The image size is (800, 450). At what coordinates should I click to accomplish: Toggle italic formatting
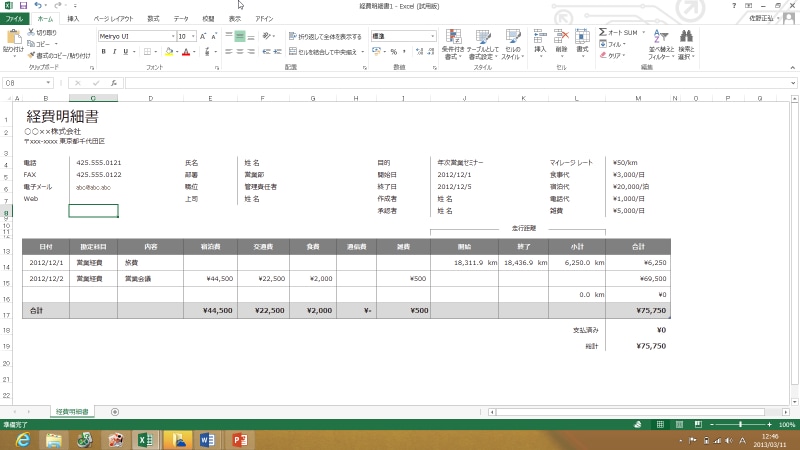tap(114, 52)
